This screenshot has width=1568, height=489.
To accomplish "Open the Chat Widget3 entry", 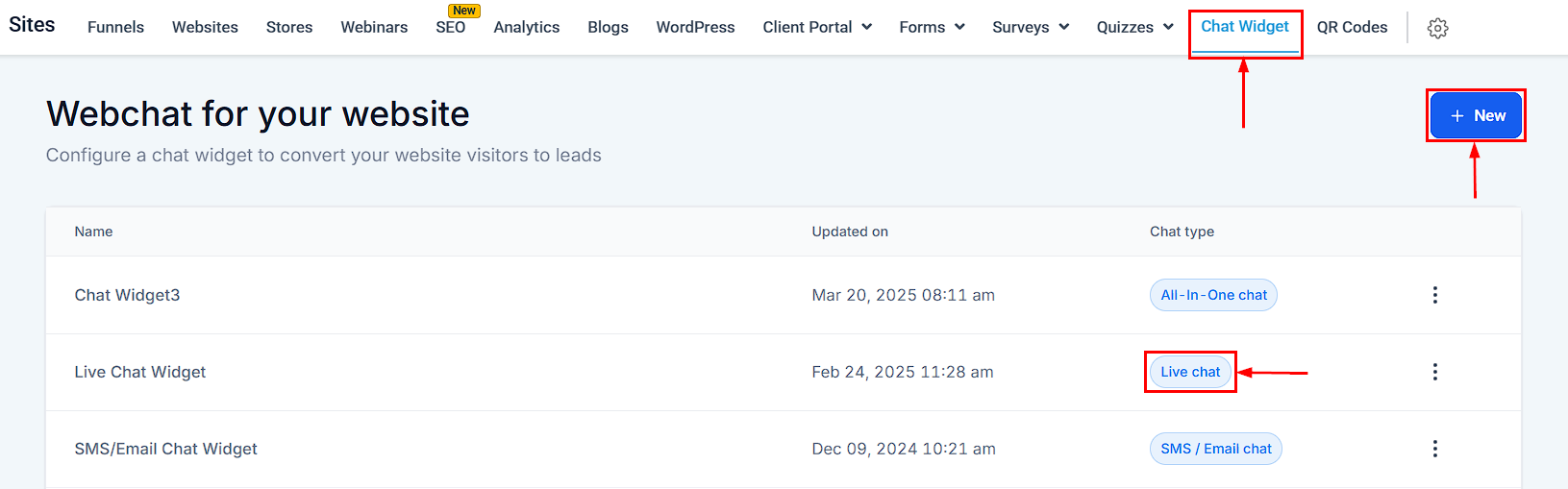I will (127, 295).
